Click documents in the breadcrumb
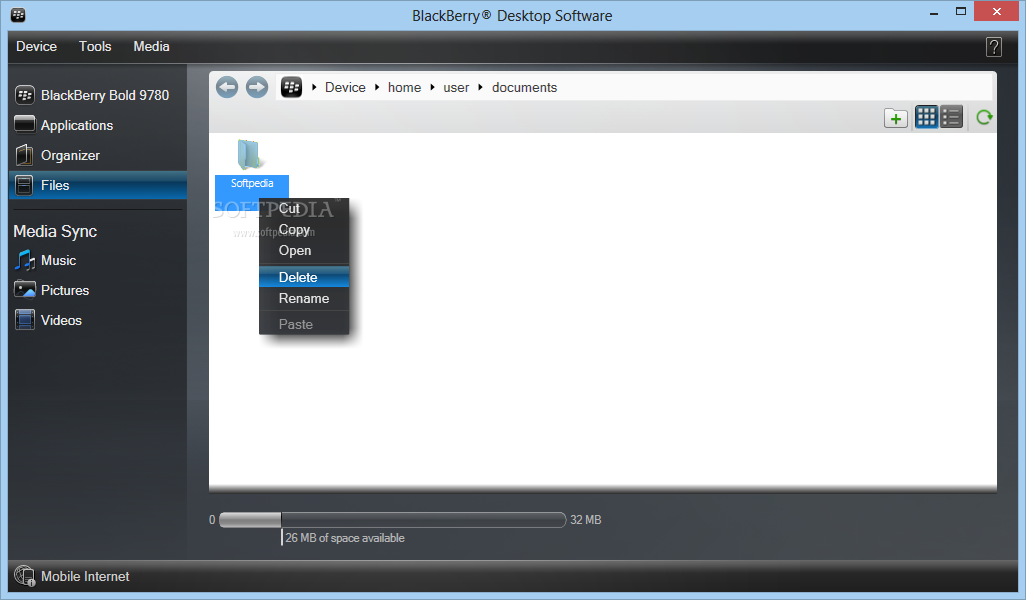The height and width of the screenshot is (600, 1026). pos(524,88)
